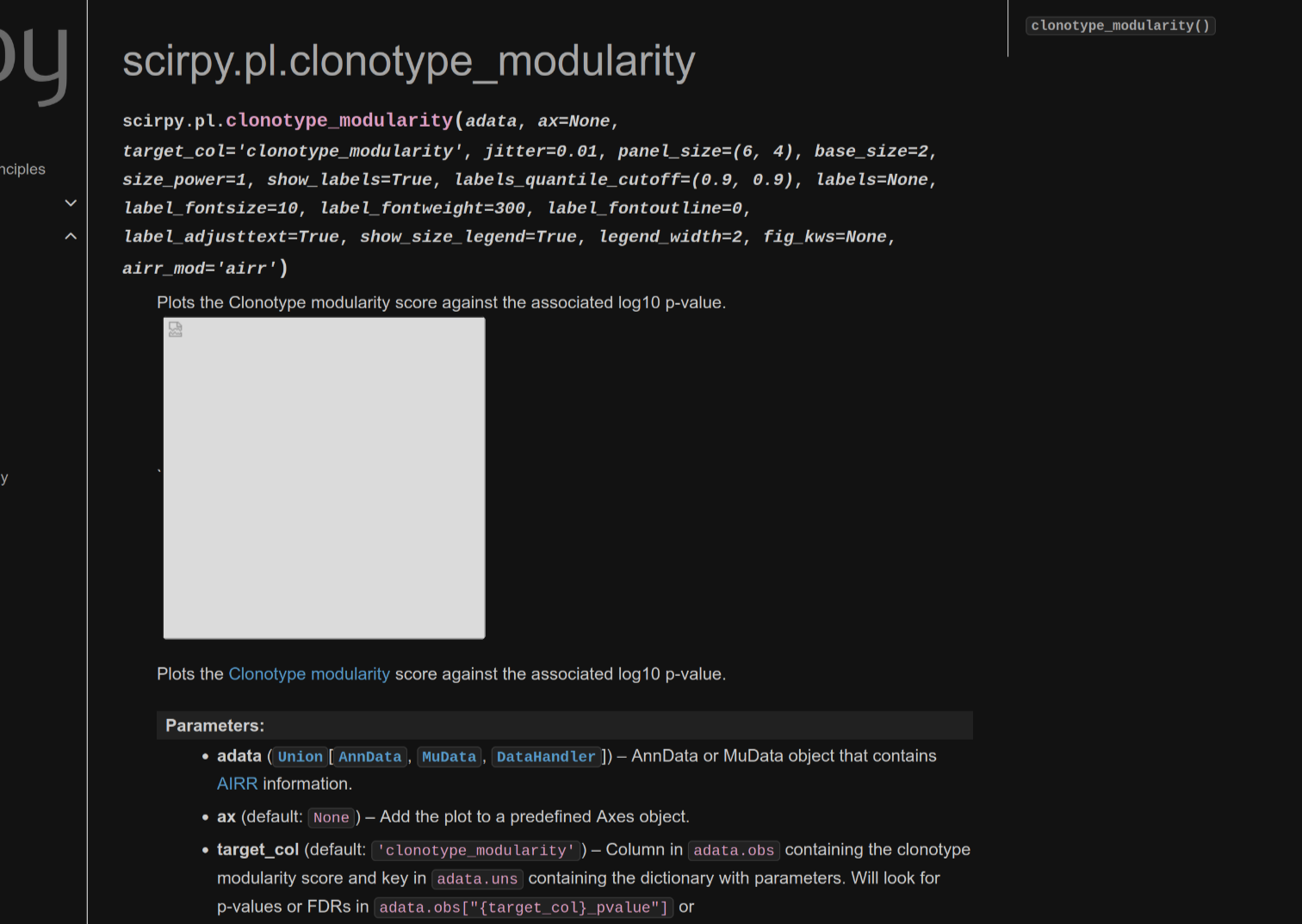Collapse the open sidebar section via its up chevron

(71, 235)
